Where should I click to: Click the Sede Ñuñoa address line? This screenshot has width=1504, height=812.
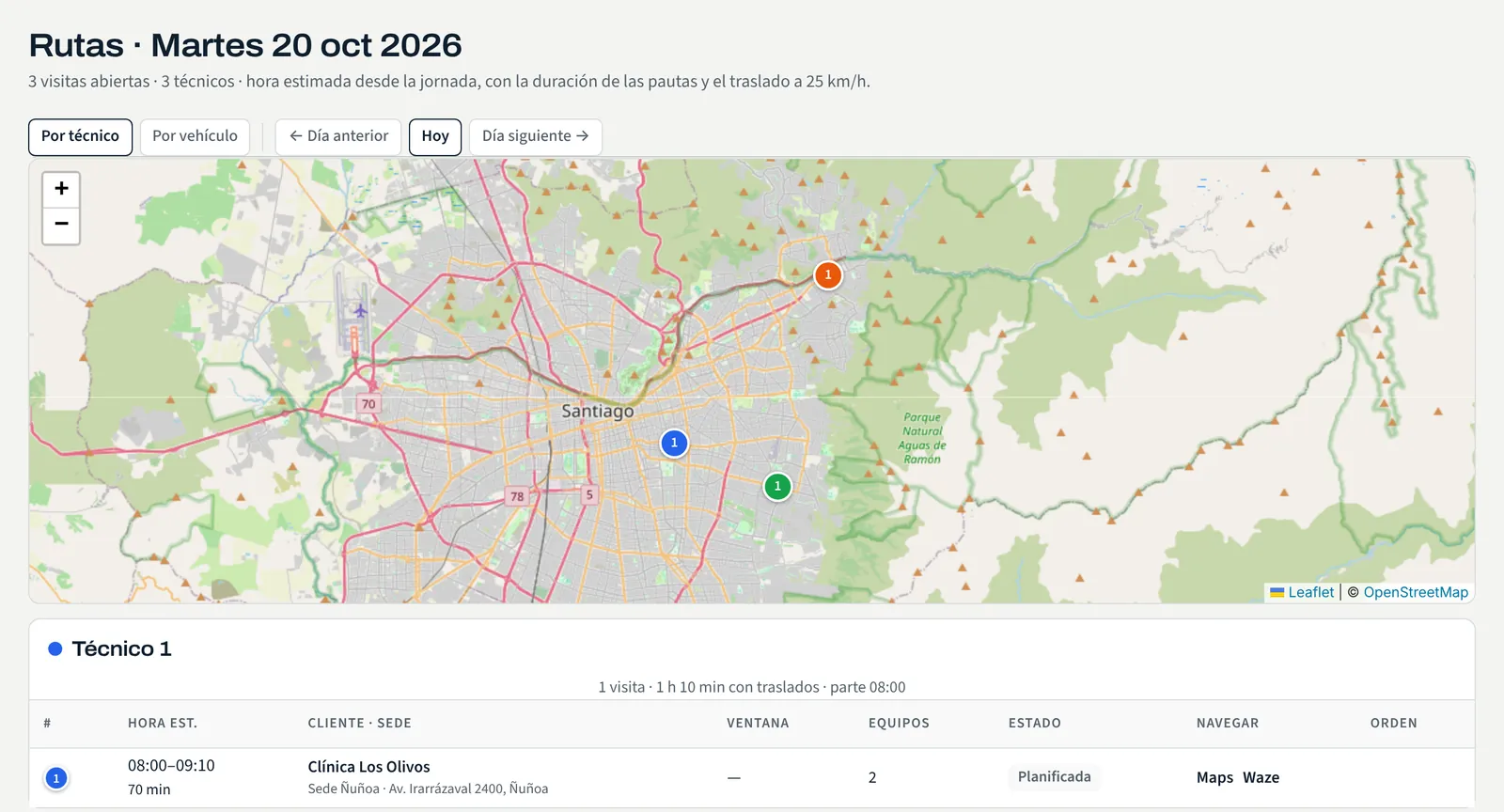[x=428, y=789]
